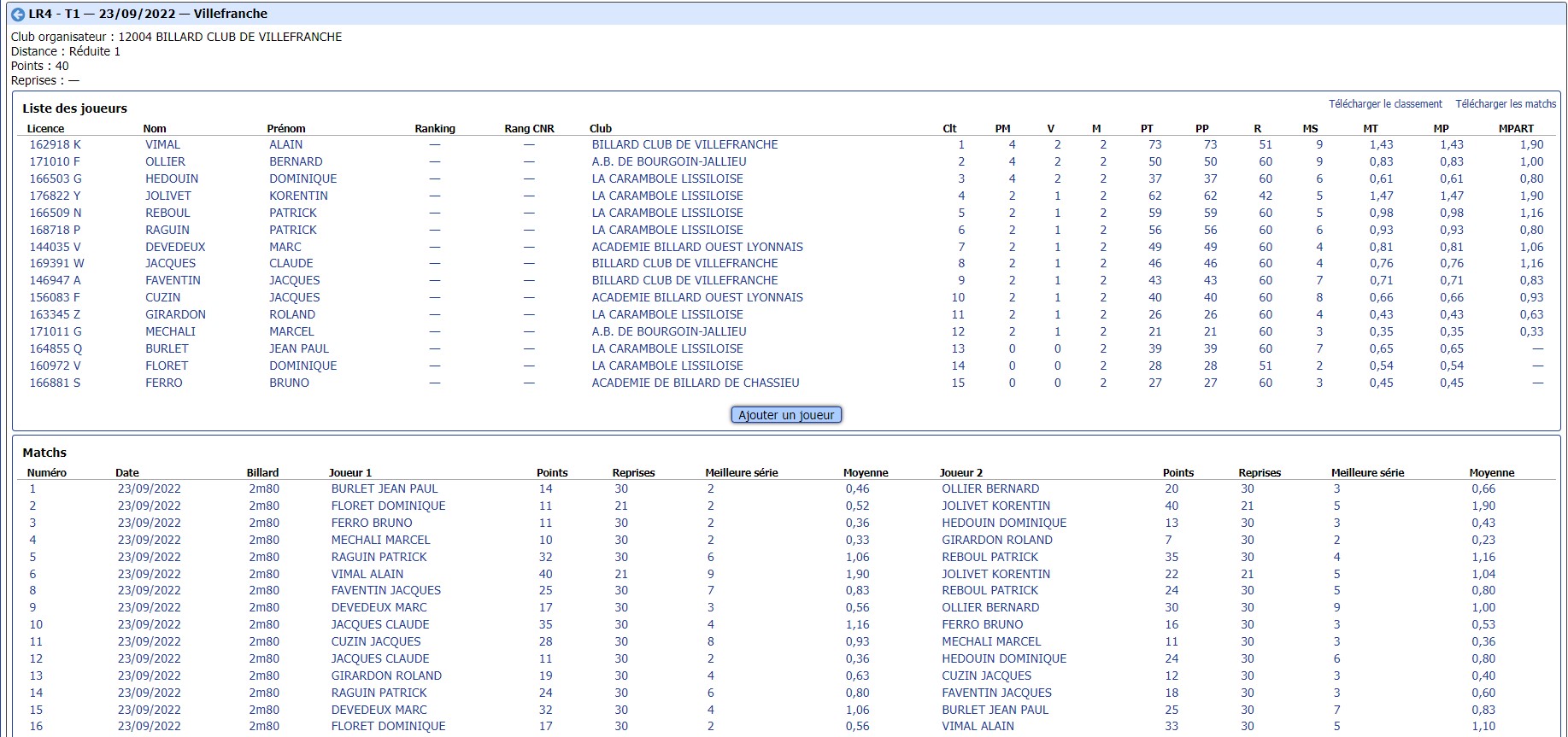The image size is (1568, 737).
Task: Select GIRARDON in the Nom column
Action: tap(175, 314)
